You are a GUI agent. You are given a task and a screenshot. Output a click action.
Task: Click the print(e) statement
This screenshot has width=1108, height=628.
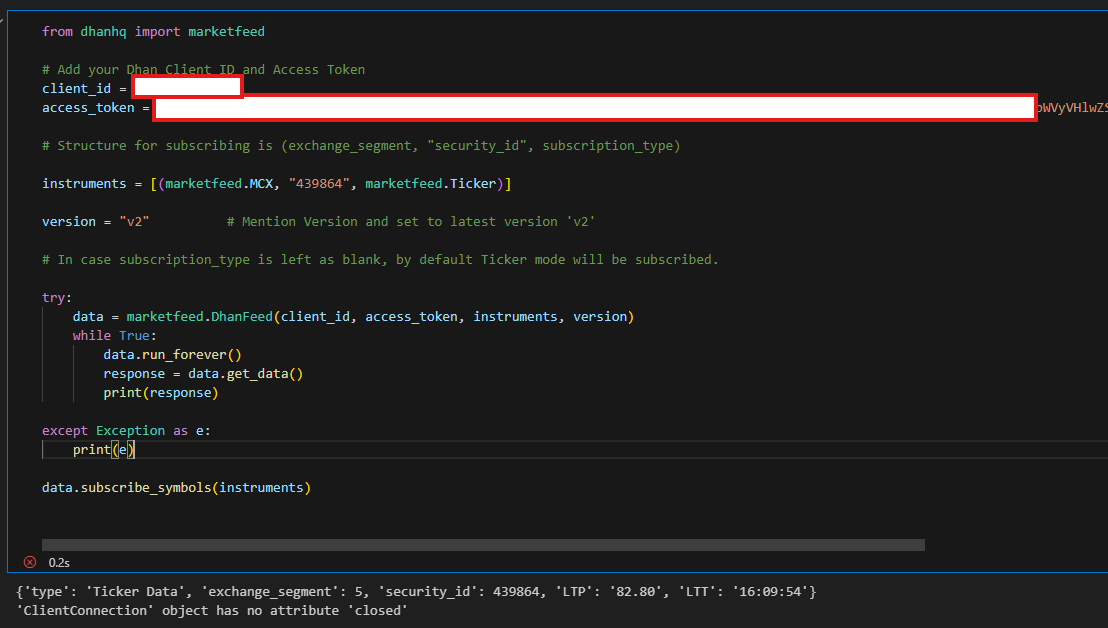click(104, 451)
